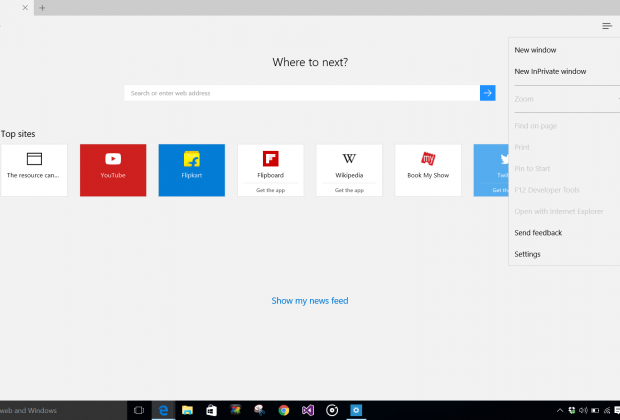Click the network tray icon
Screen dimensions: 620x420
(x=607, y=411)
